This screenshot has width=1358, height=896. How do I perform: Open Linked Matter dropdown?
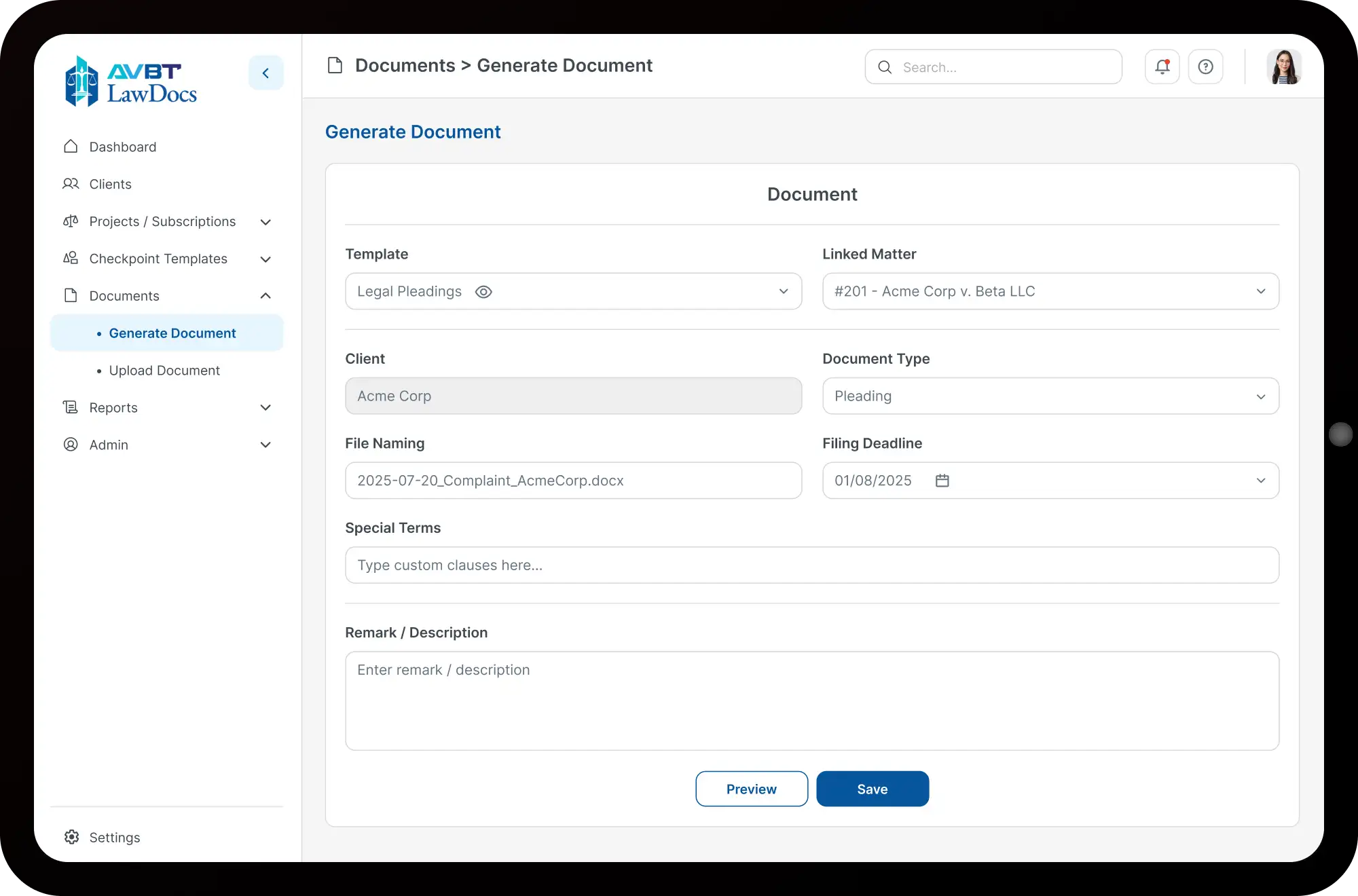(1050, 291)
